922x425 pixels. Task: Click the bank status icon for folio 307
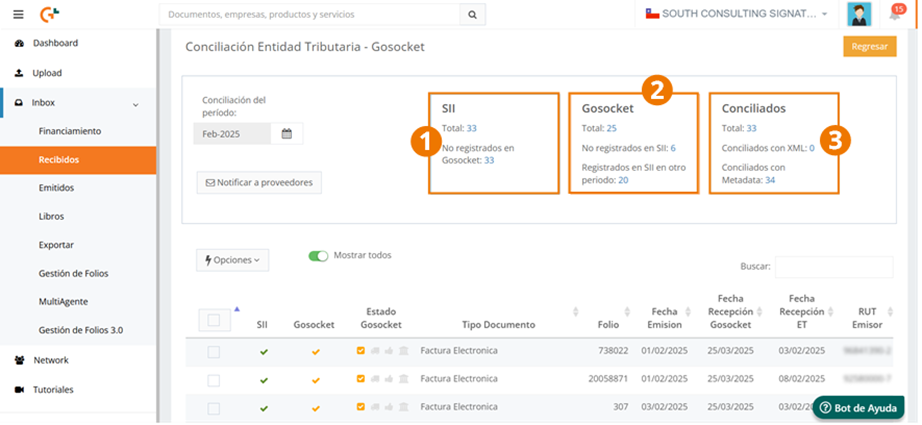click(x=403, y=407)
